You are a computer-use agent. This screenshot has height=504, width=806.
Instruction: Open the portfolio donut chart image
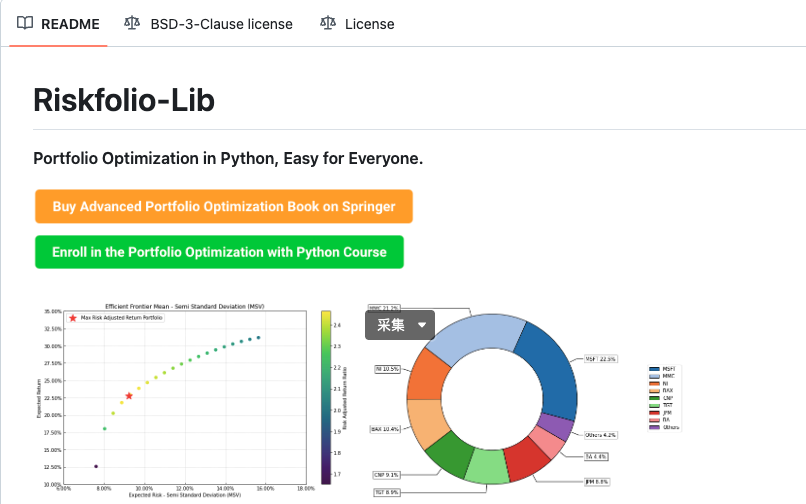tap(524, 401)
